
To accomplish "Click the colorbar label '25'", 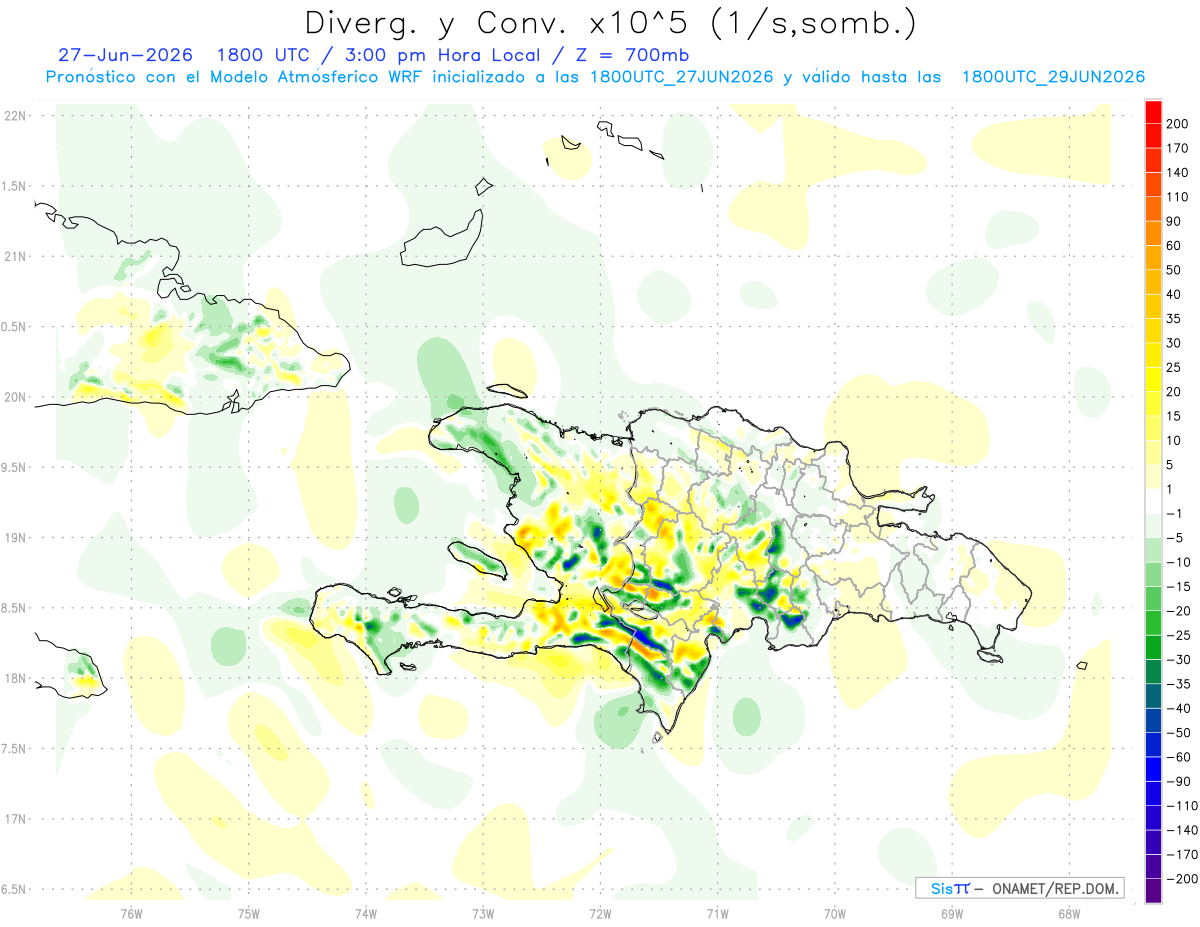I will click(x=1175, y=368).
